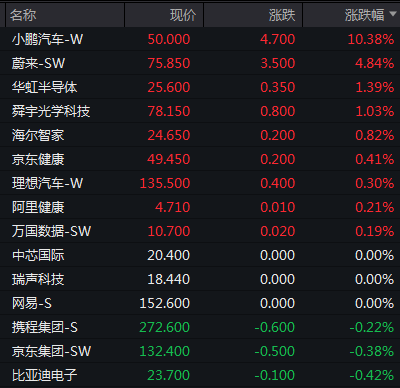
Task: Select the stock 瑞声科技
Action: [38, 279]
